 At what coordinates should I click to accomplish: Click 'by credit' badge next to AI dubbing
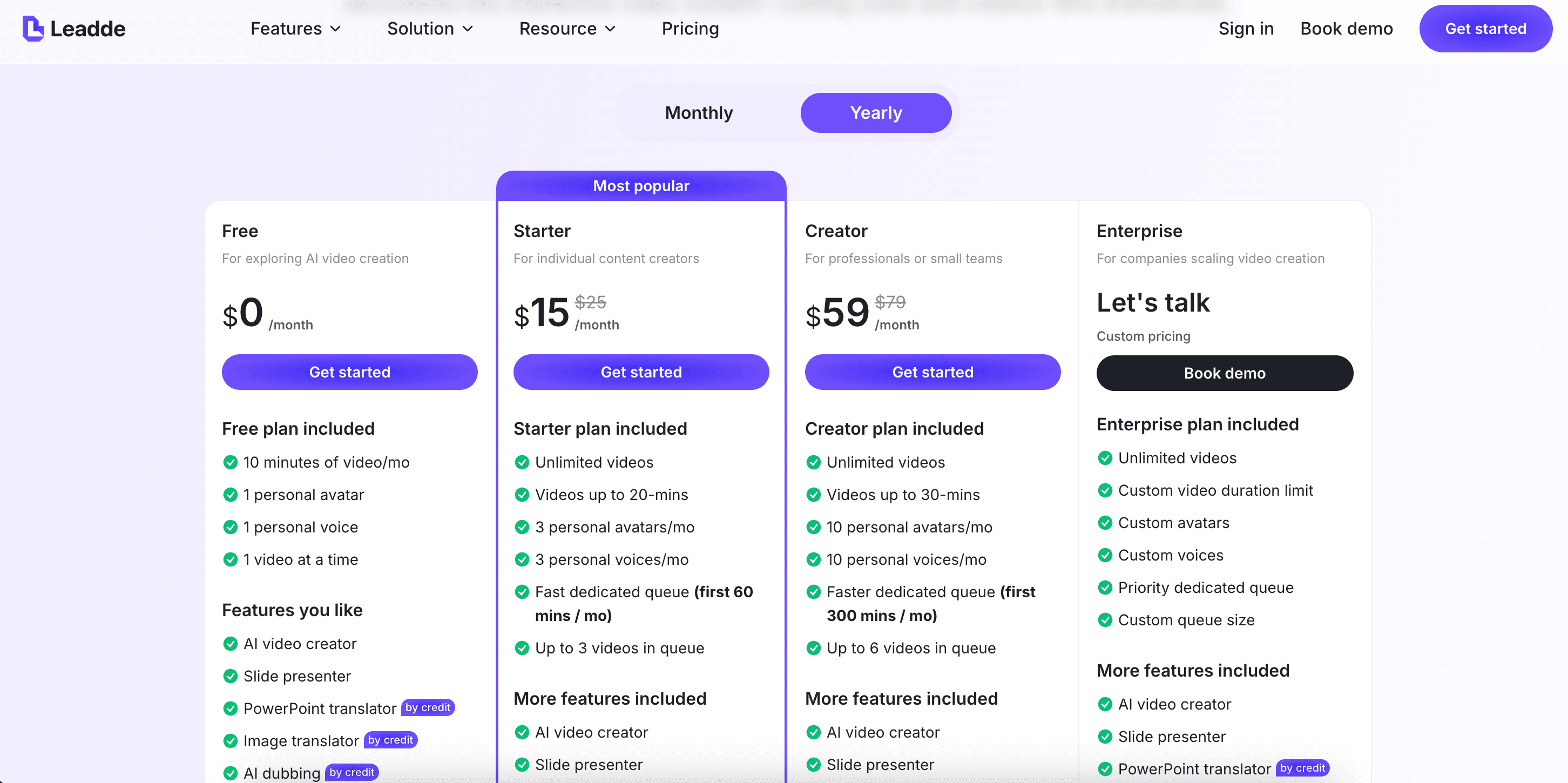point(352,772)
